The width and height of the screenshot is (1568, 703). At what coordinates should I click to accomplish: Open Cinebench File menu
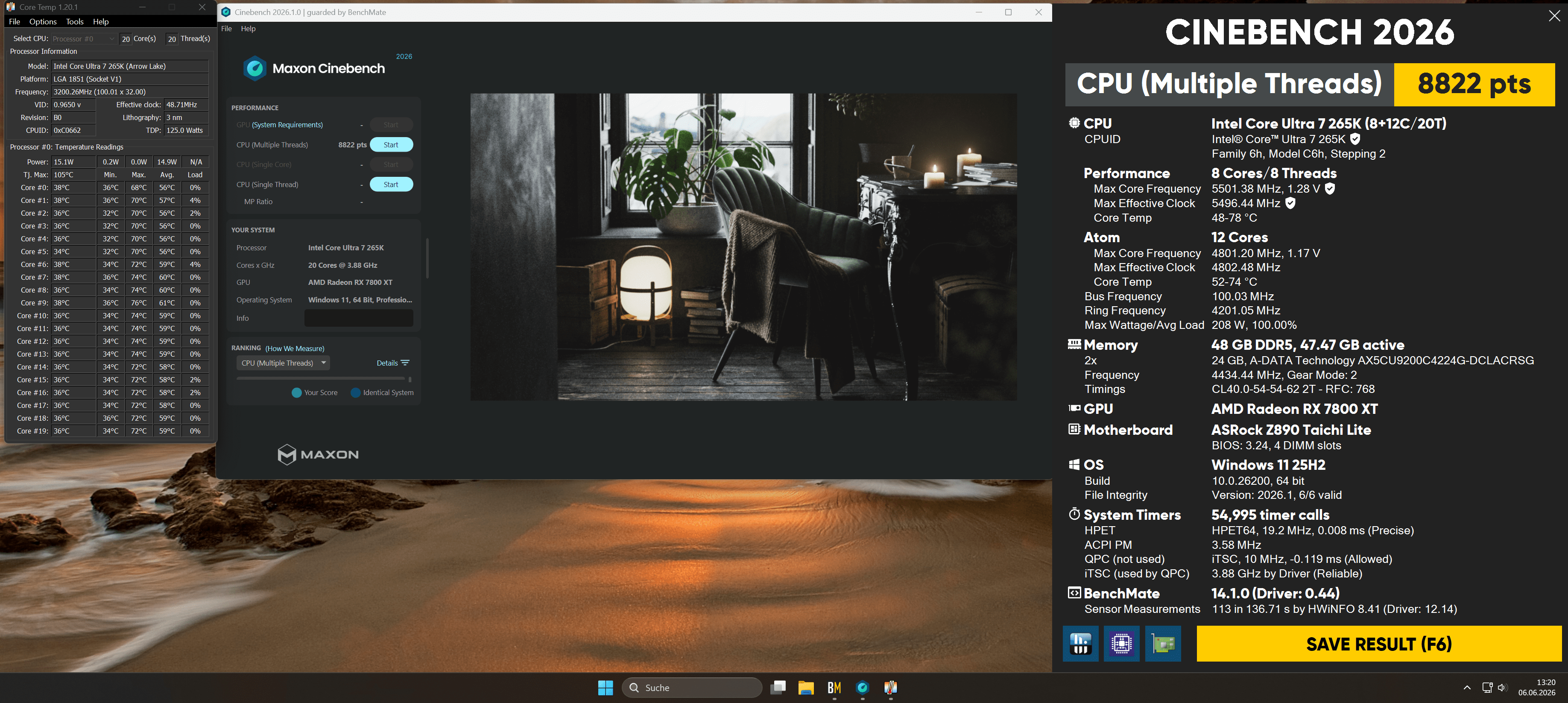pyautogui.click(x=226, y=29)
